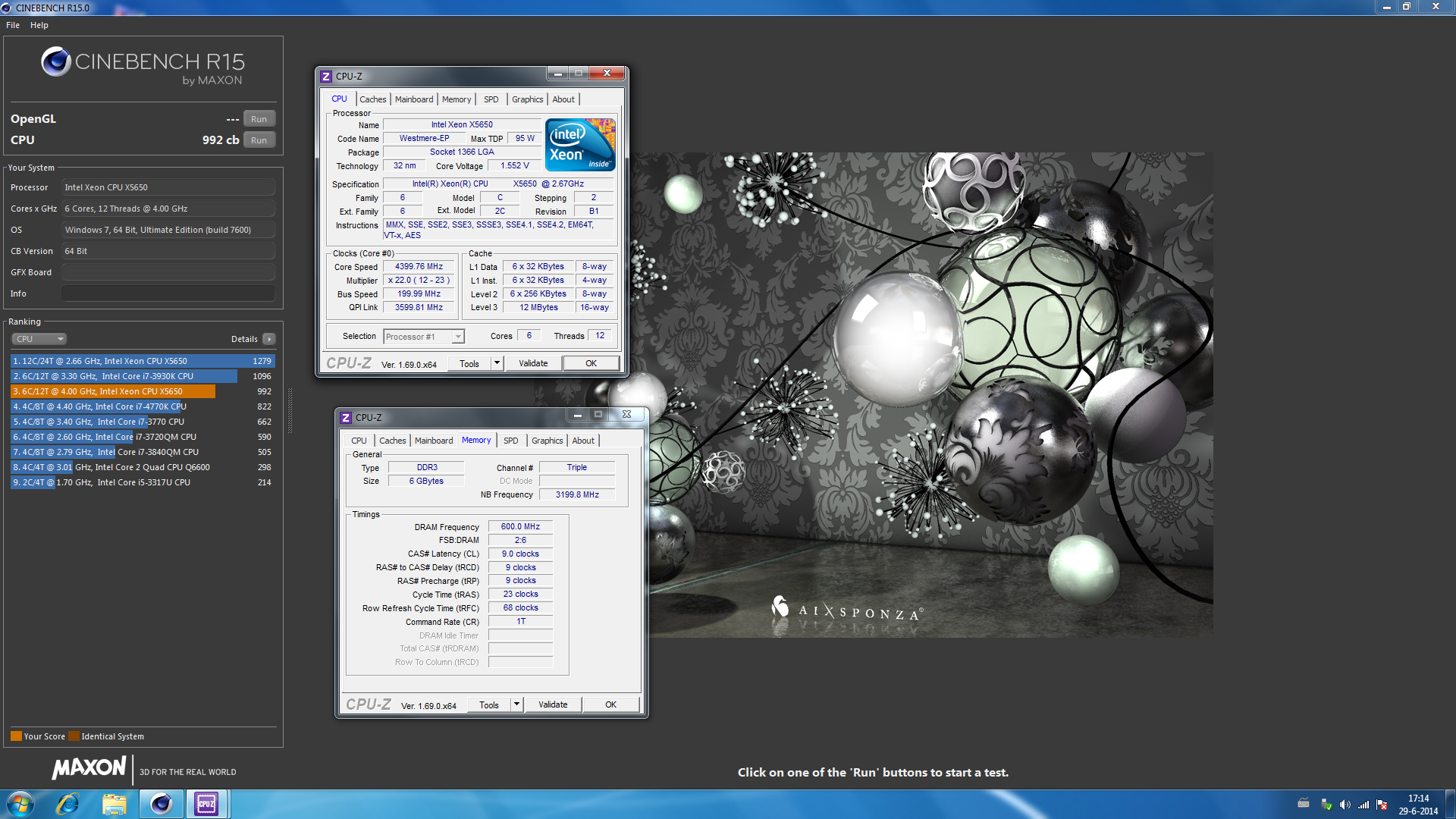Select the SPD tab in upper CPU-Z window
Screen dimensions: 1456x819
pos(491,99)
